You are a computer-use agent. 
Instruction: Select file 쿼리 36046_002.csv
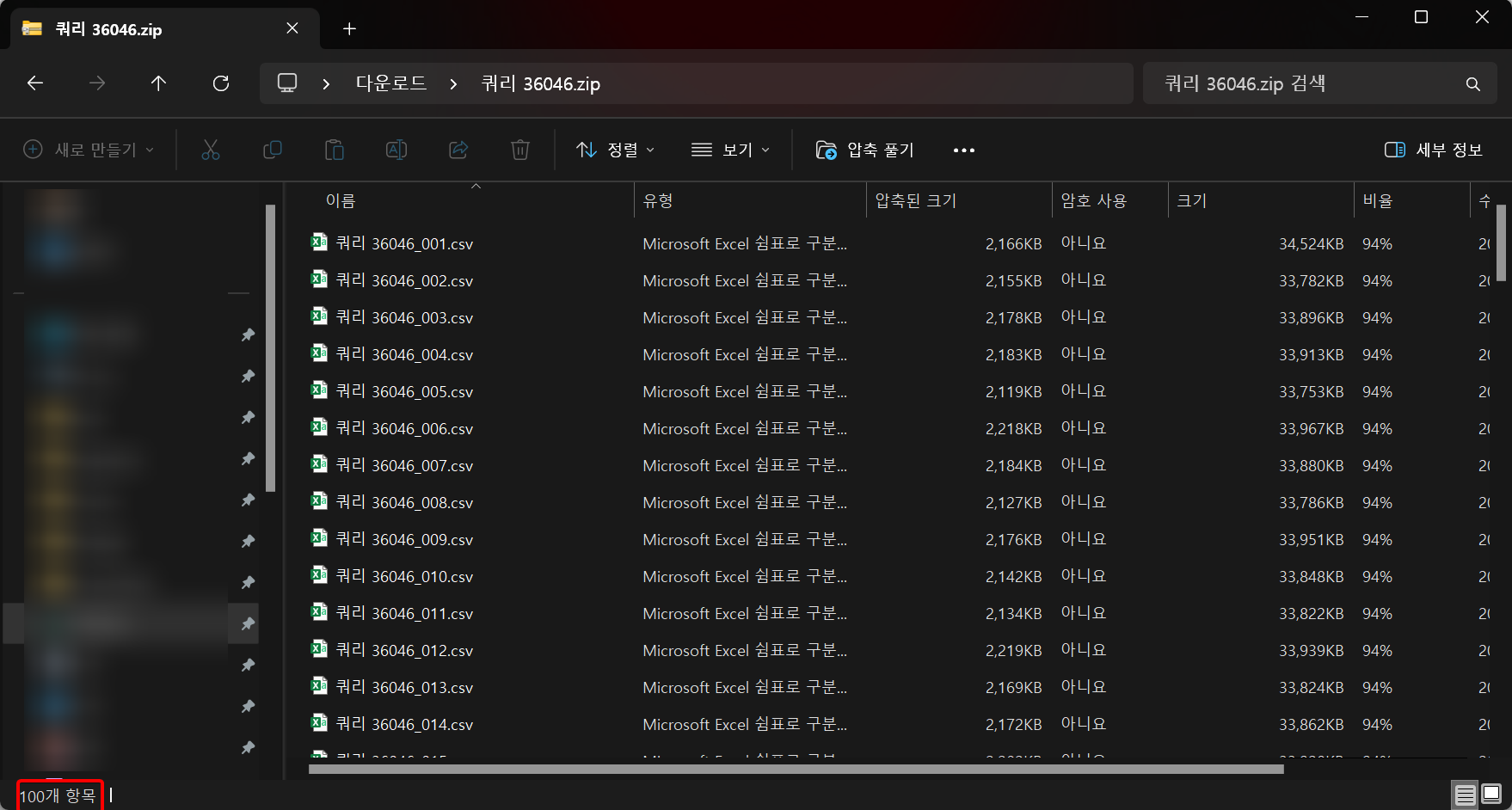click(404, 280)
